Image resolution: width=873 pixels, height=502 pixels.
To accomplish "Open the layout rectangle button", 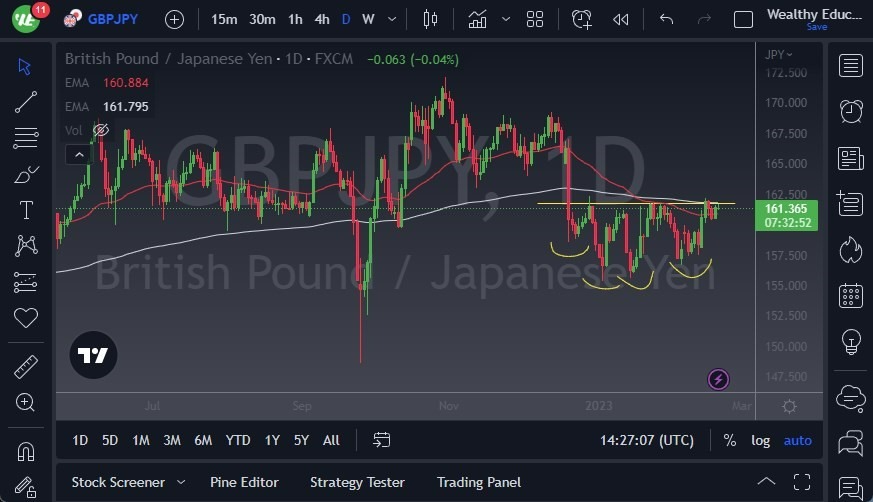I will (743, 20).
